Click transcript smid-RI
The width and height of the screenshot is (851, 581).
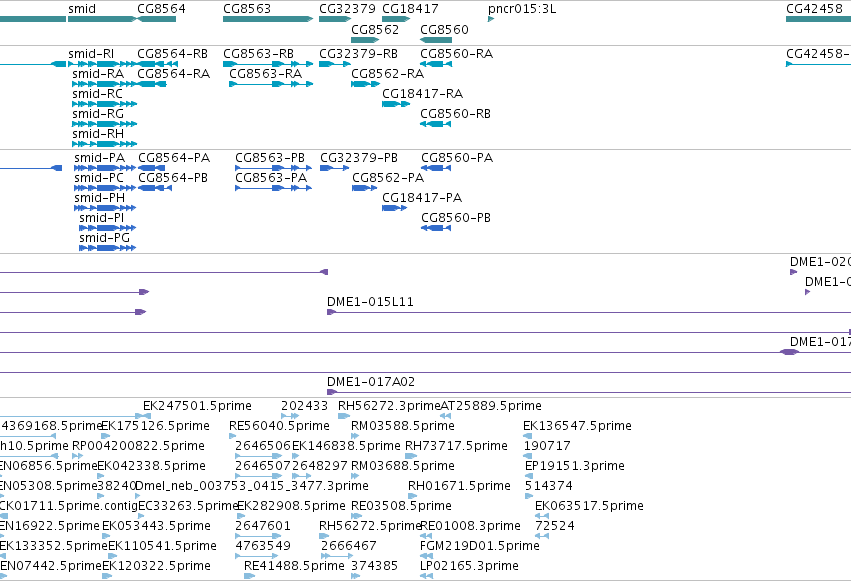click(91, 54)
